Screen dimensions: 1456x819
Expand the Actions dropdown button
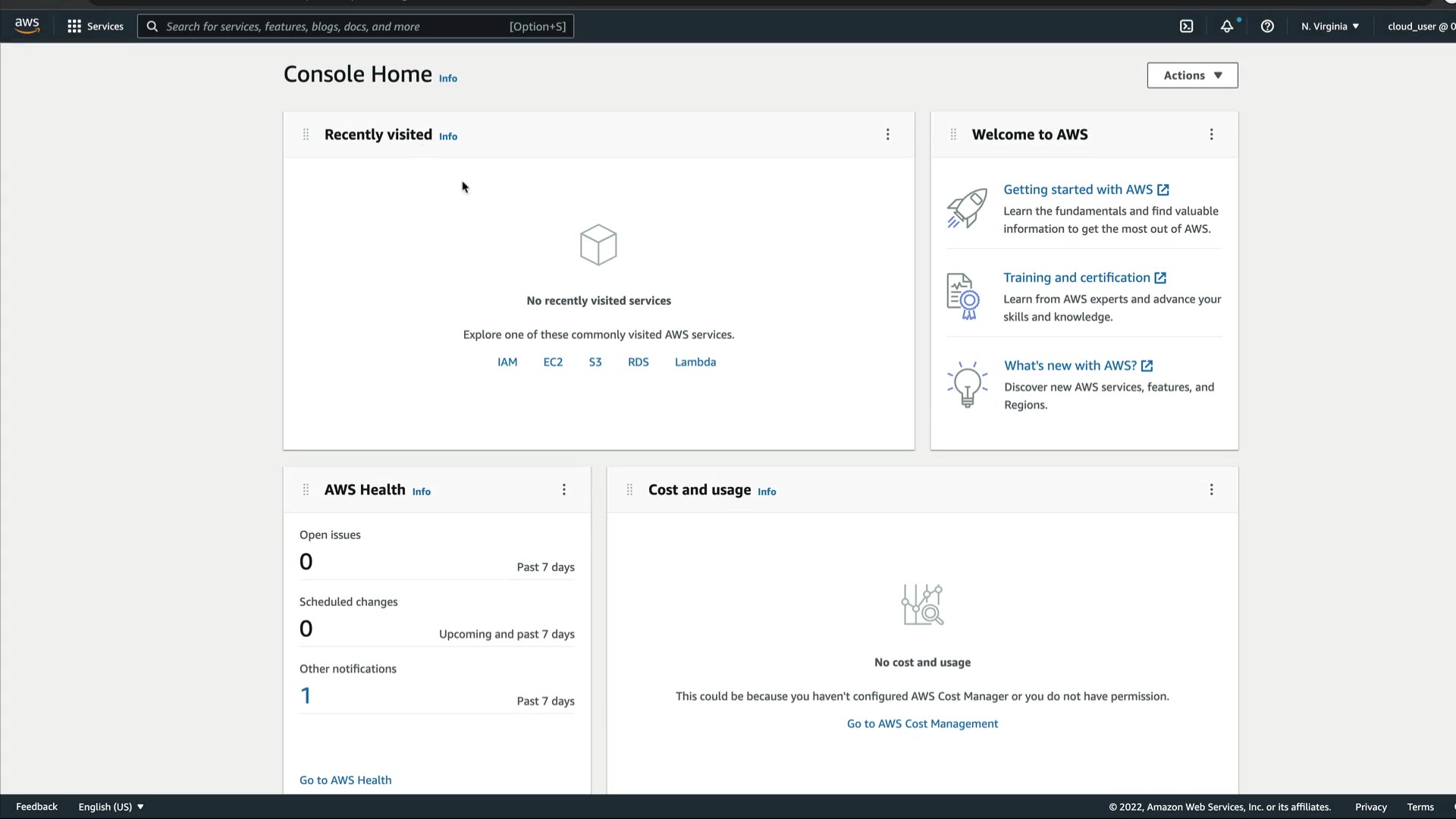click(1192, 76)
